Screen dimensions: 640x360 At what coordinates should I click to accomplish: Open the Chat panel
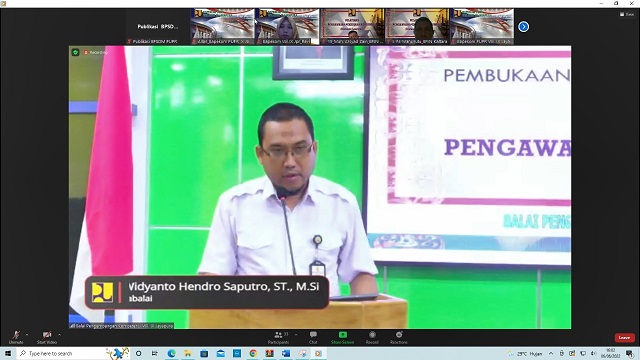click(x=313, y=337)
